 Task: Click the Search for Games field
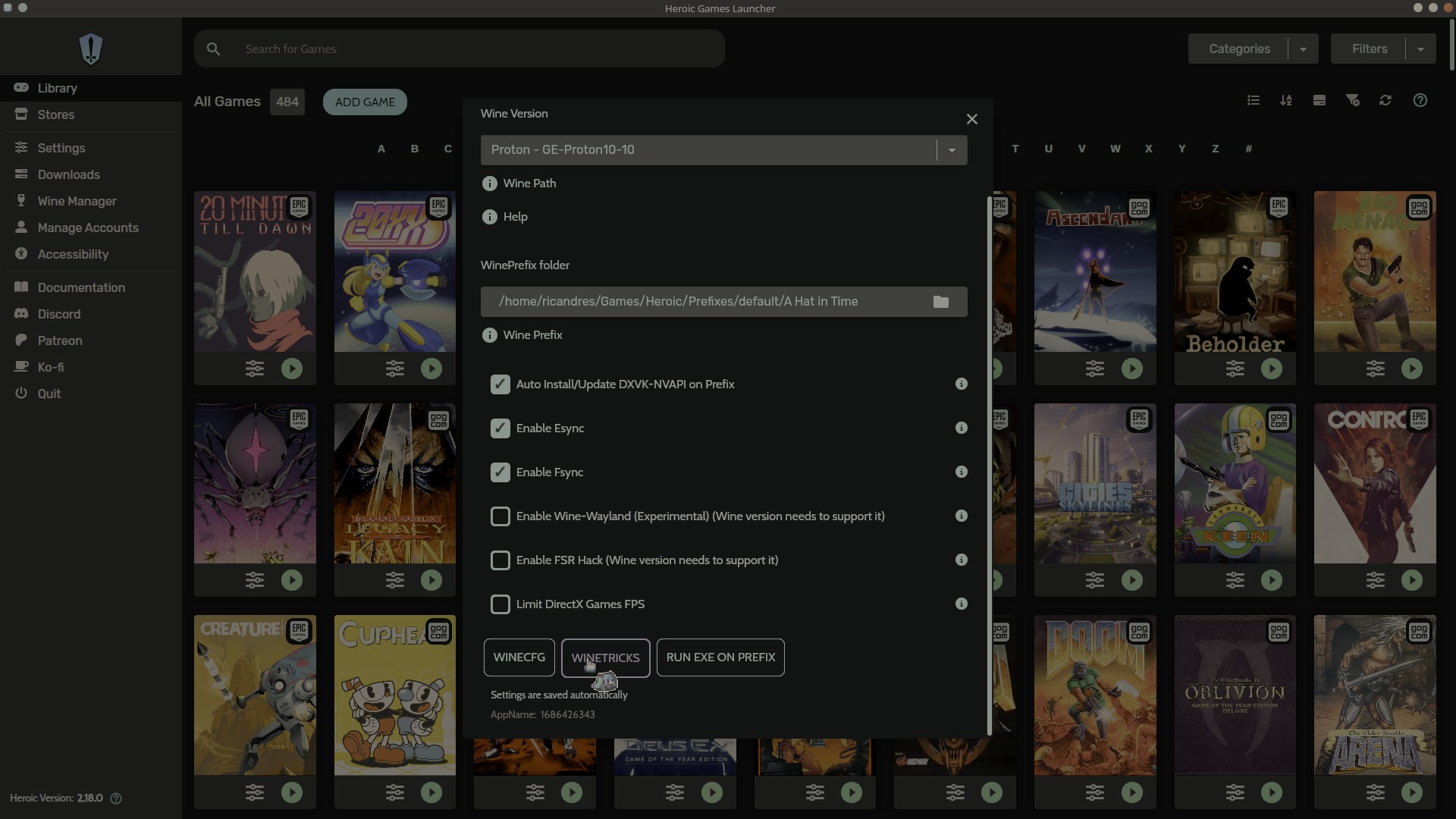click(x=460, y=49)
